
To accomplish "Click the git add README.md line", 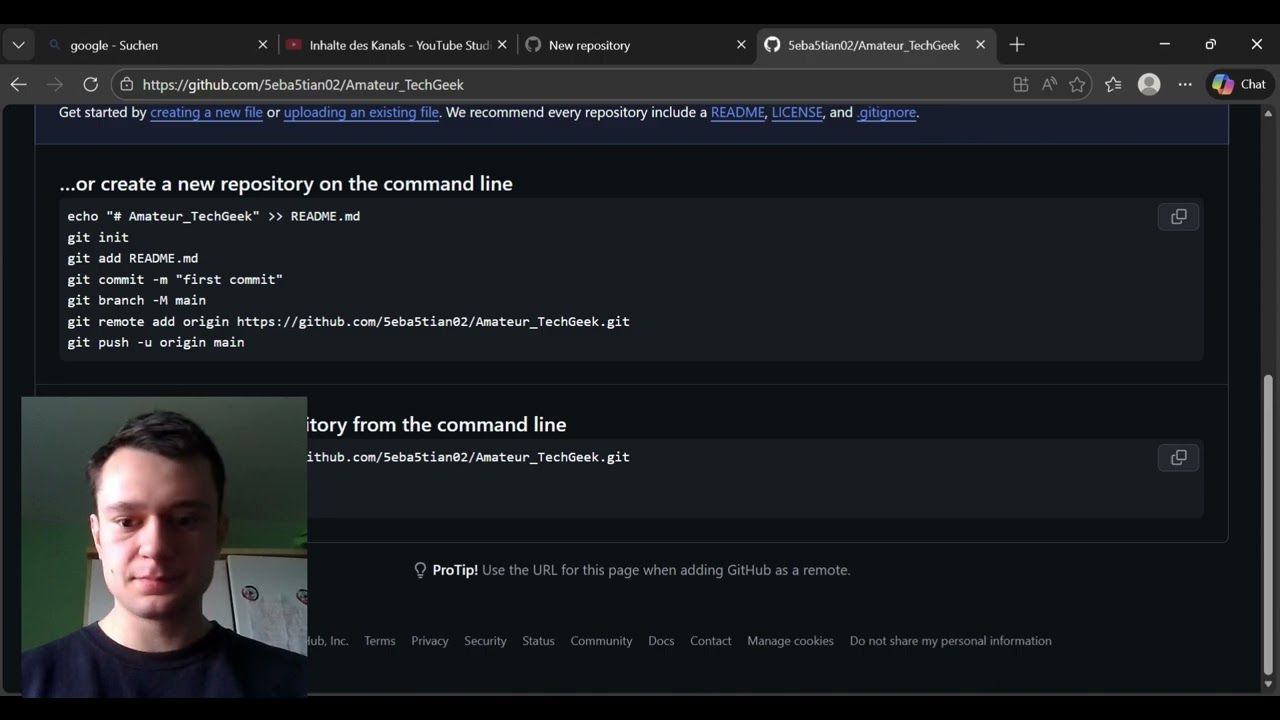I will (x=133, y=258).
